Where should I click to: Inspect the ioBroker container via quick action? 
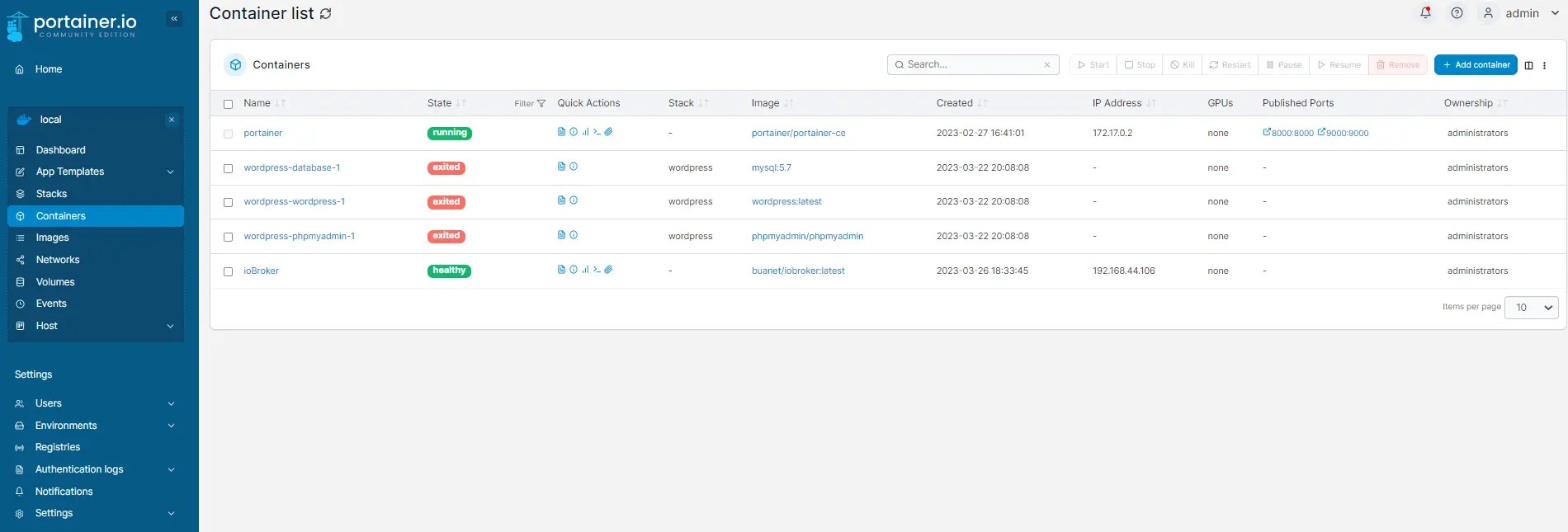click(x=574, y=270)
